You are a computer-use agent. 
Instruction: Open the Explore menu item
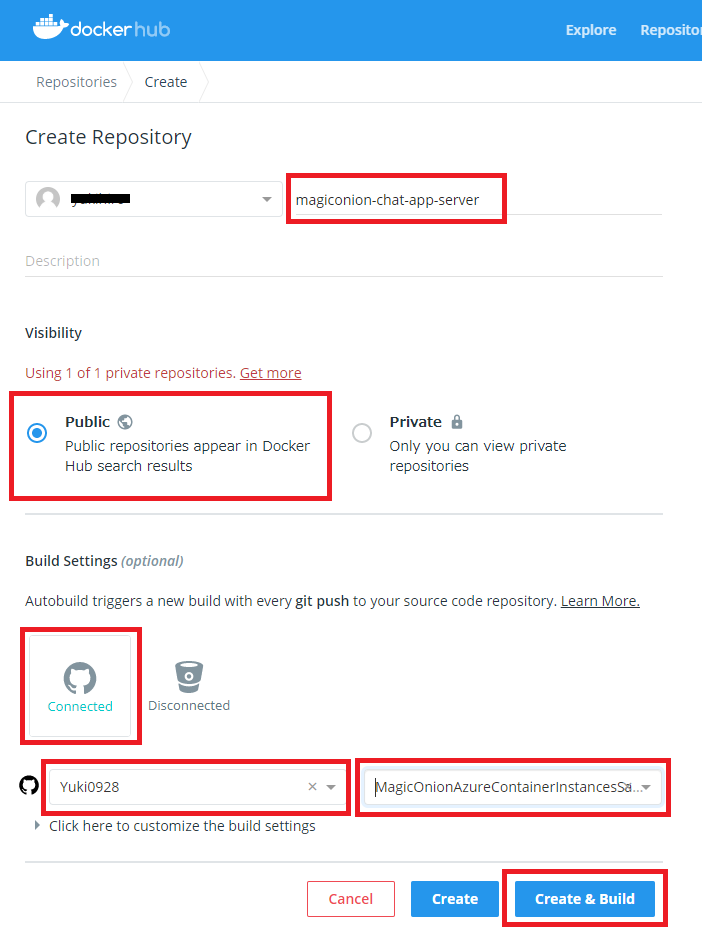click(591, 30)
